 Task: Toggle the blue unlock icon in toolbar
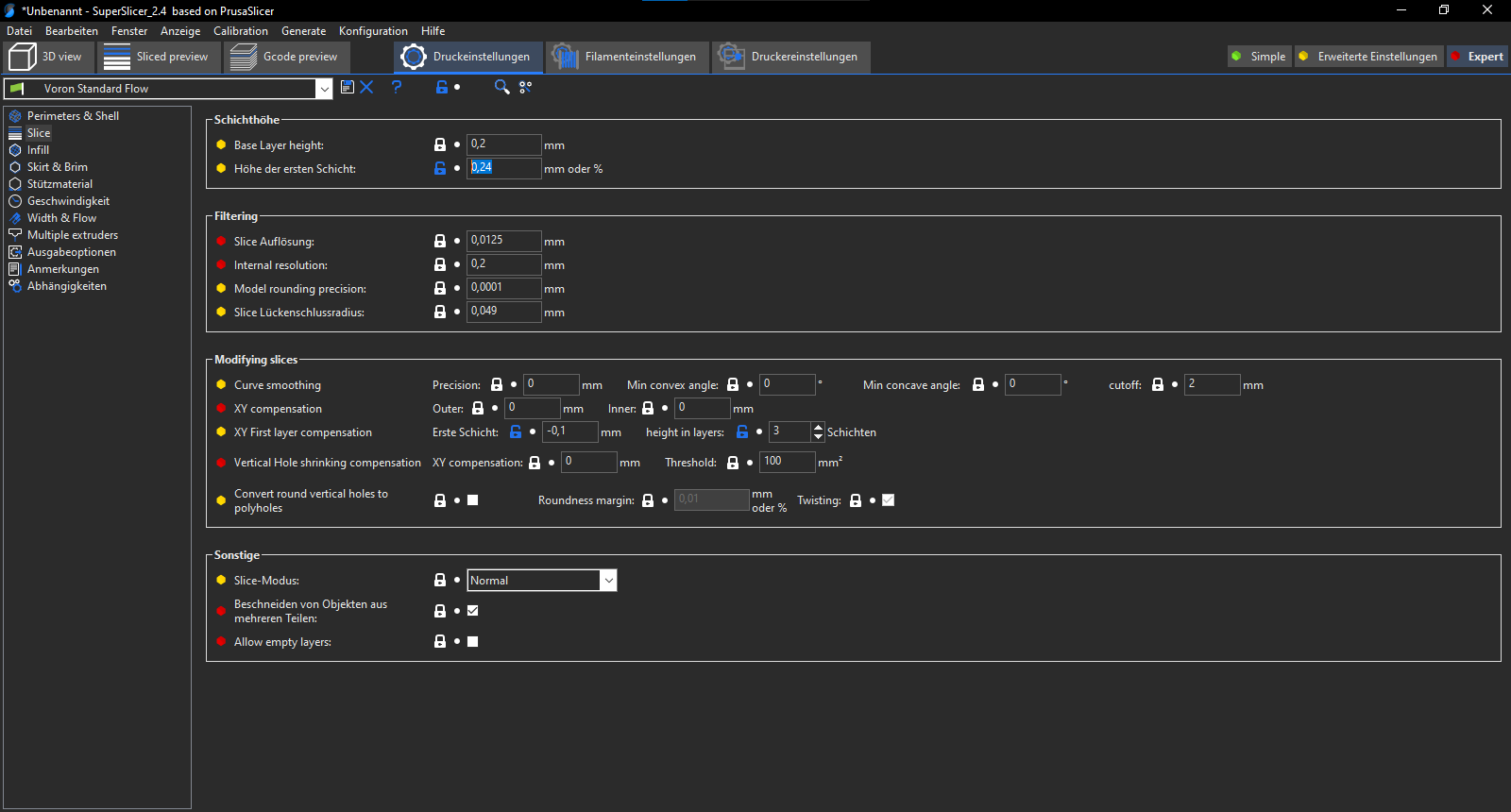tap(441, 87)
